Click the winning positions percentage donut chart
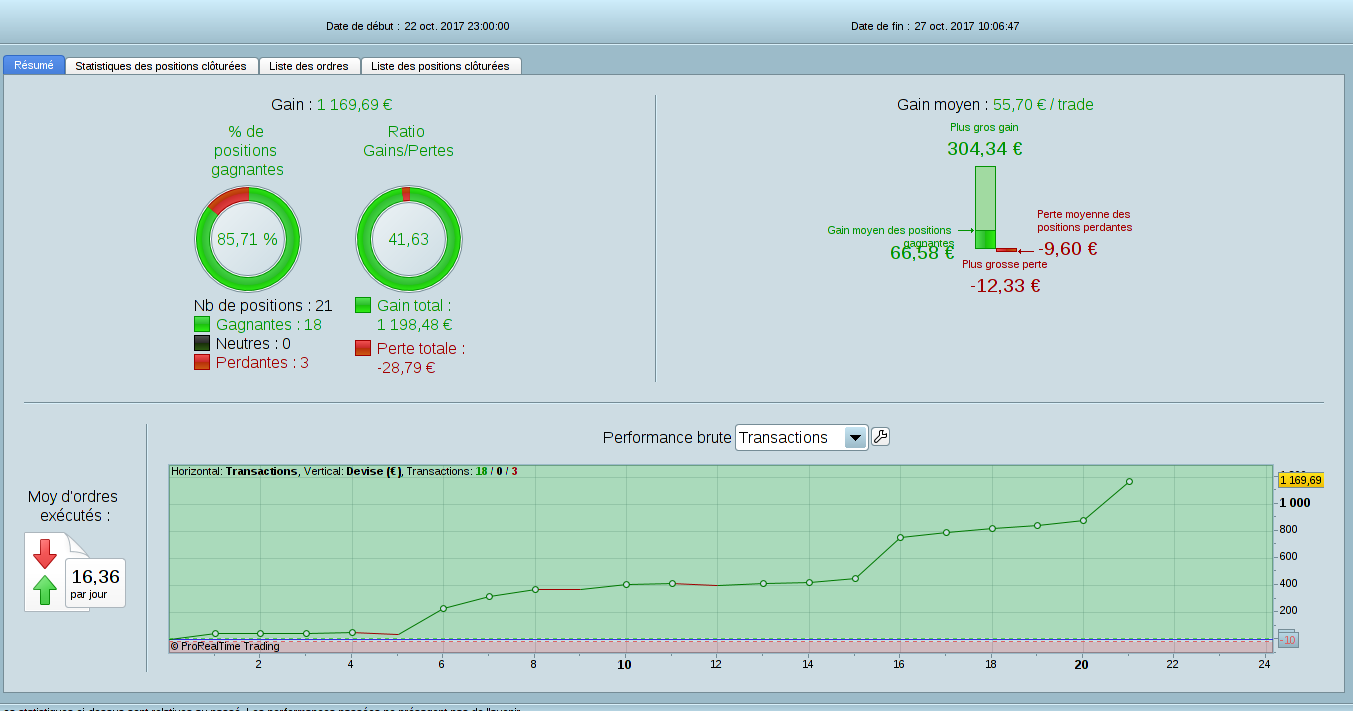1353x711 pixels. click(x=247, y=239)
